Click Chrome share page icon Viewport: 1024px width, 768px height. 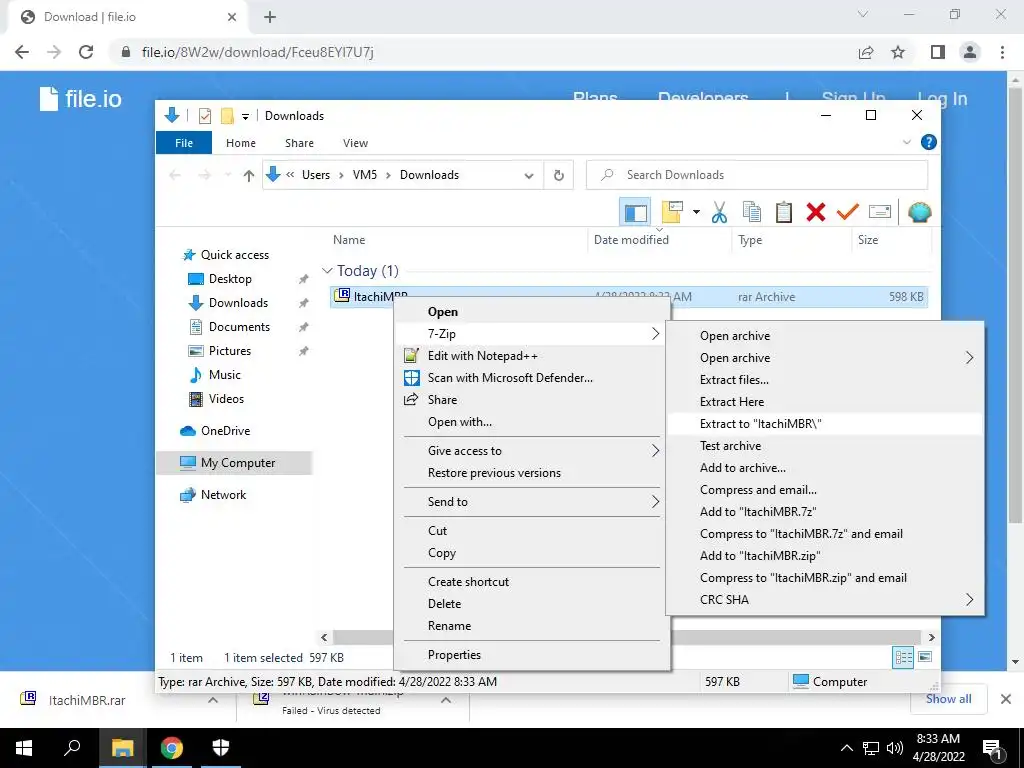(x=866, y=52)
